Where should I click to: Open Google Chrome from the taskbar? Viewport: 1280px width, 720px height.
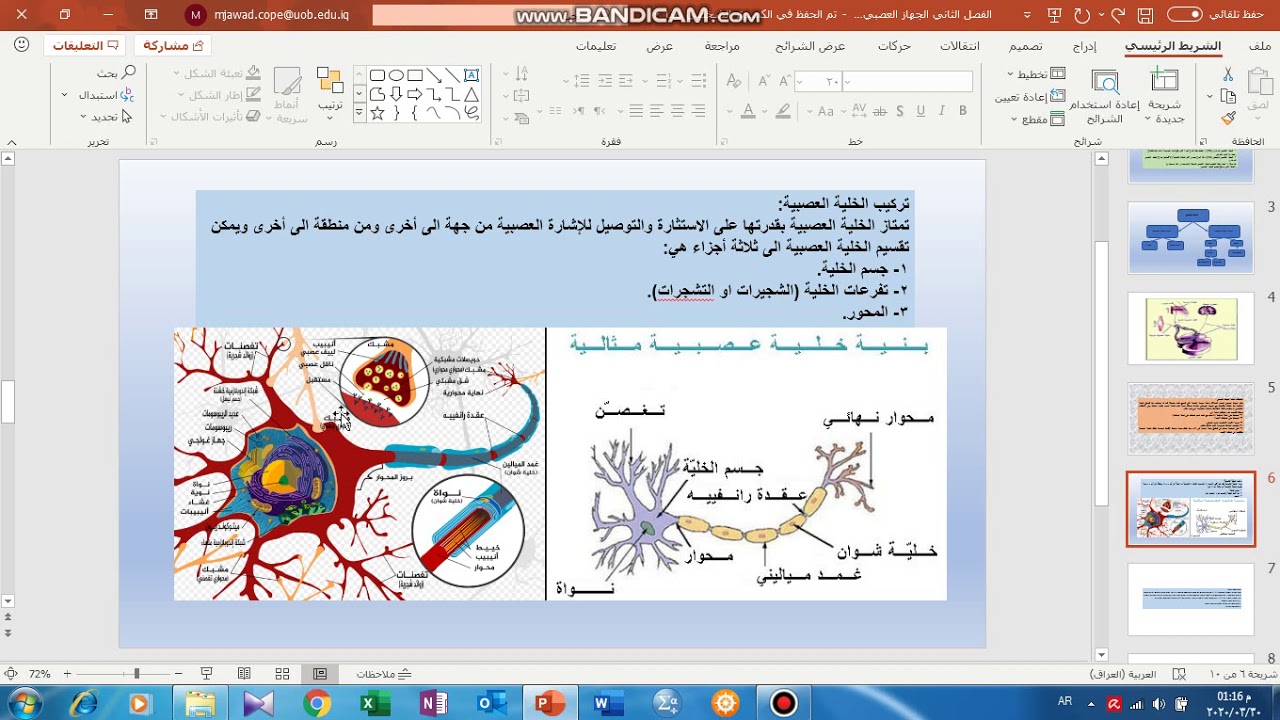click(317, 704)
